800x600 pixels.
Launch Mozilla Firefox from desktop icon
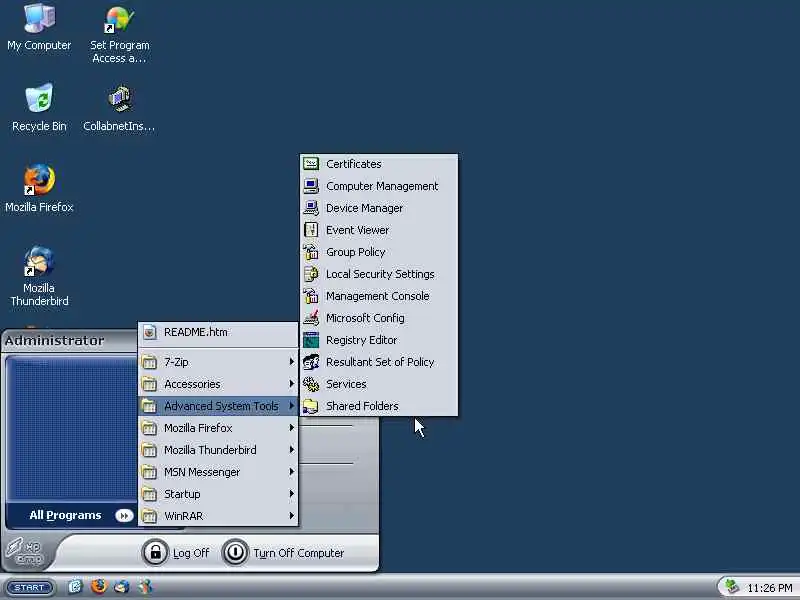(39, 188)
